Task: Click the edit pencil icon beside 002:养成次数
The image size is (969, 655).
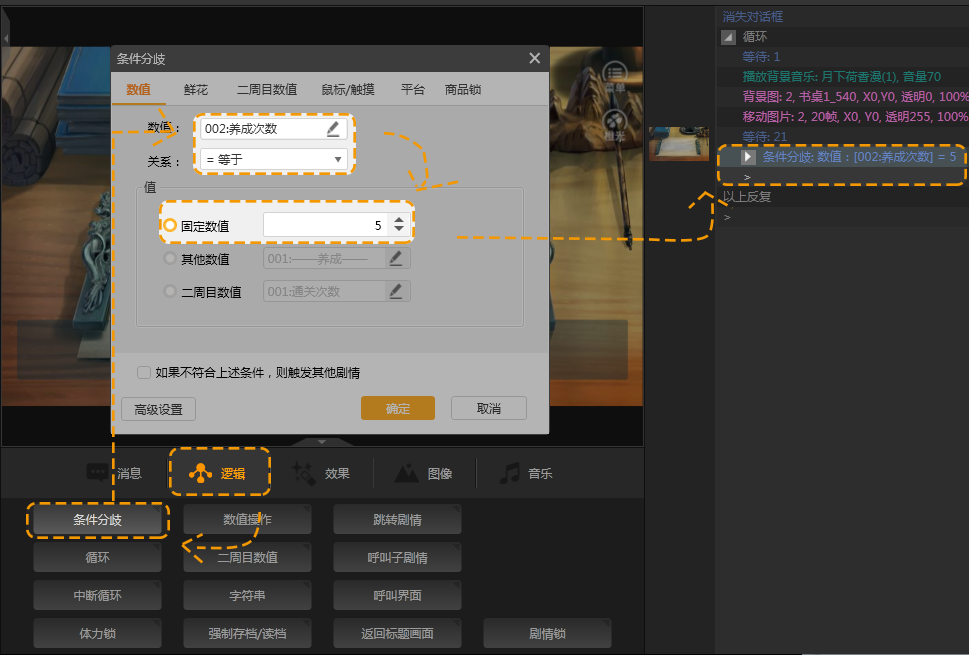Action: pyautogui.click(x=333, y=128)
